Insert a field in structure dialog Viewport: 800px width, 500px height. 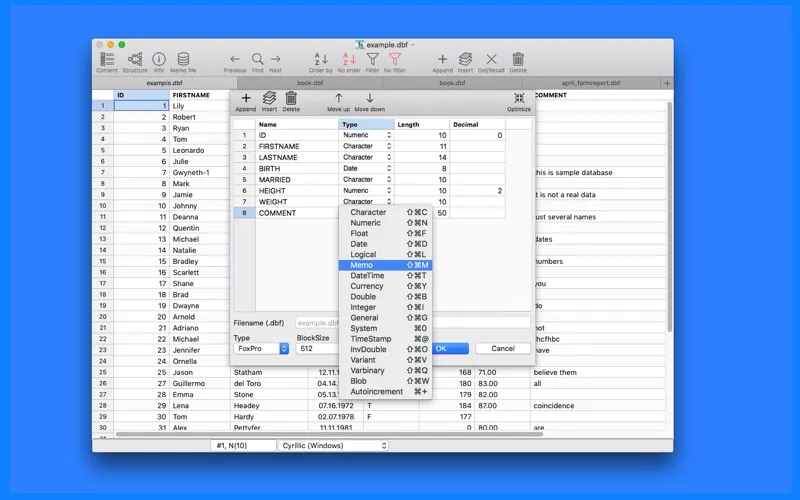point(269,98)
